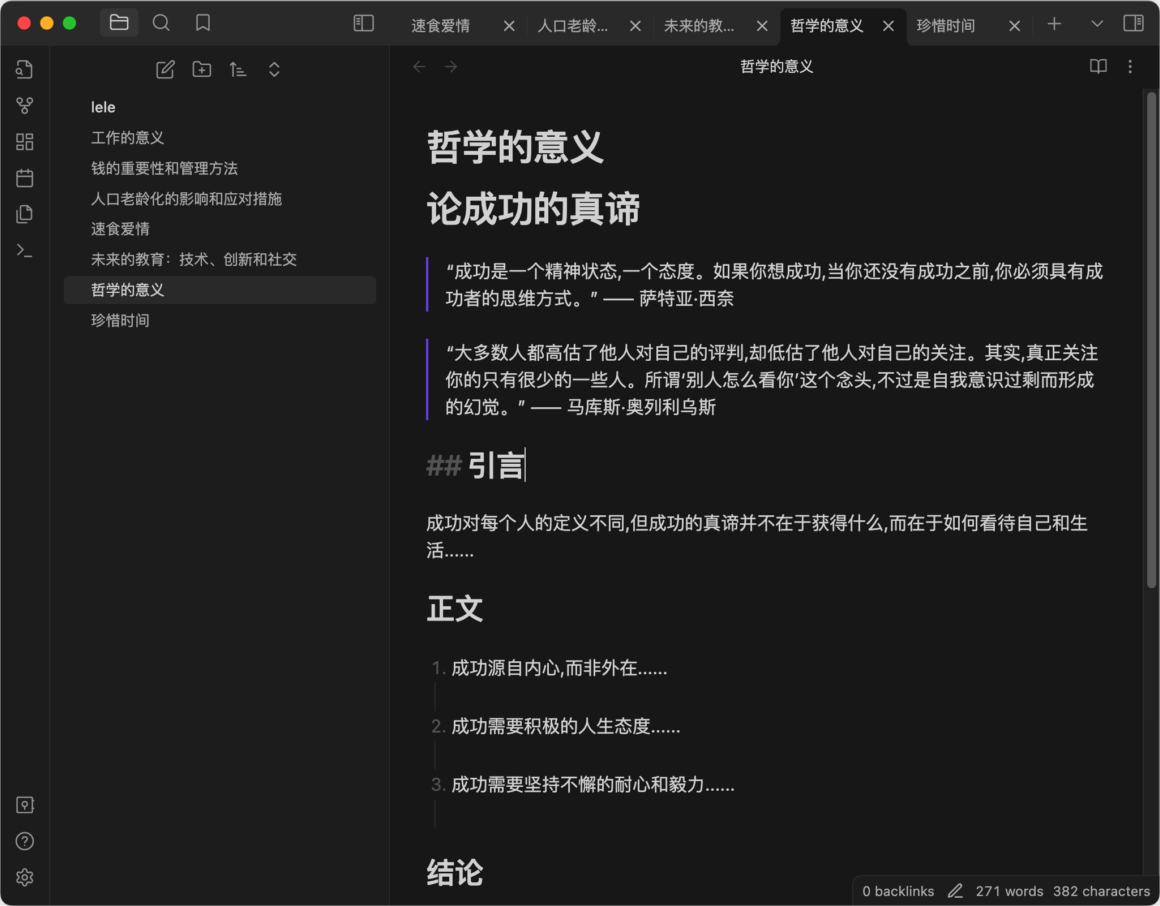Create a new folder icon
Screen dimensions: 1160x906
(201, 70)
